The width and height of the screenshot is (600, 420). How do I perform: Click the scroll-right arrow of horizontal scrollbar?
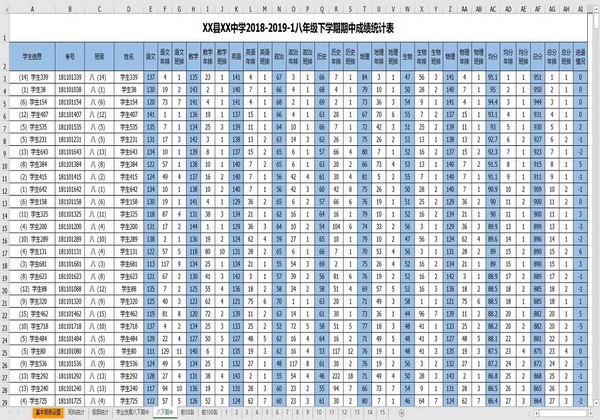[x=590, y=413]
